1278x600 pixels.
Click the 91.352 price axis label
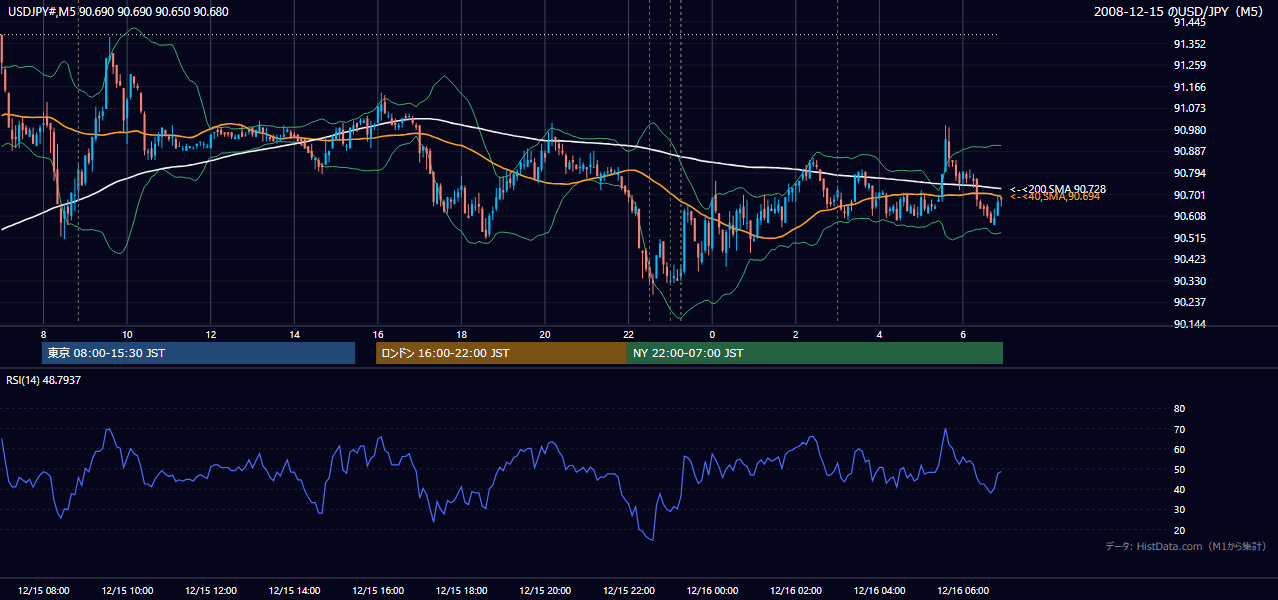click(1189, 44)
